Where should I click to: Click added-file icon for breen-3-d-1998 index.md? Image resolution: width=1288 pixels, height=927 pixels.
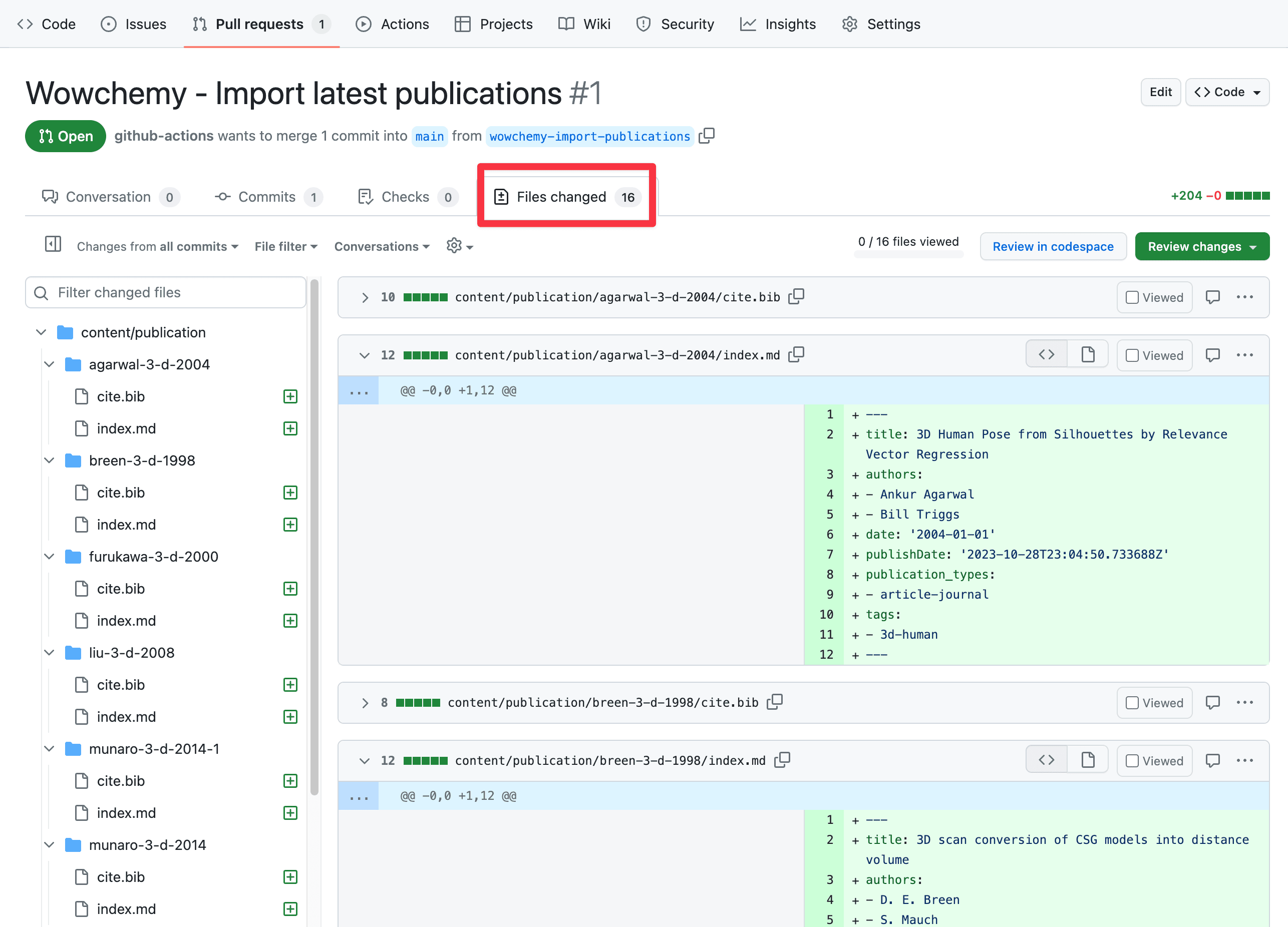290,525
